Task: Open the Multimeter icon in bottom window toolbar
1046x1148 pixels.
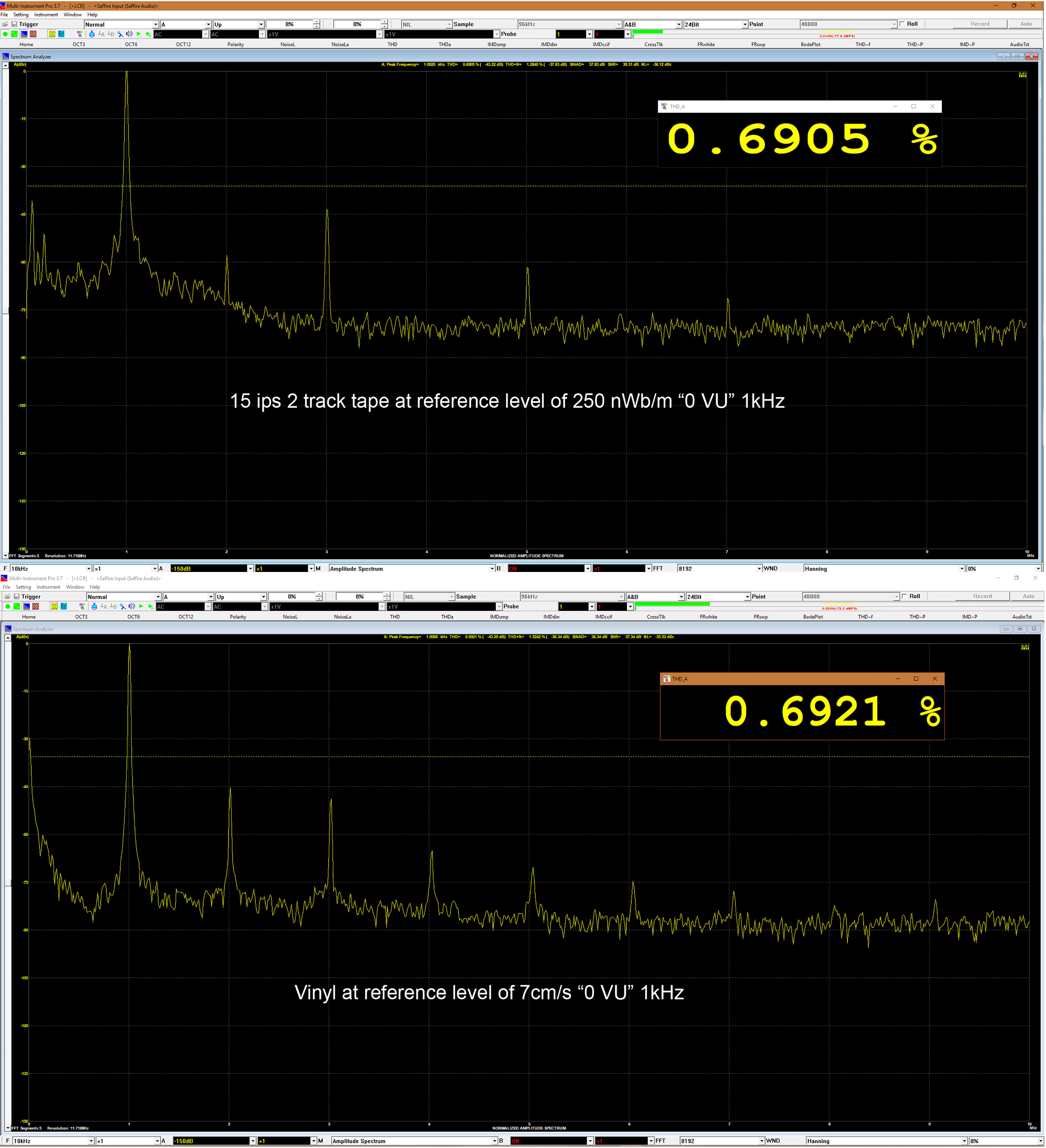Action: [35, 607]
